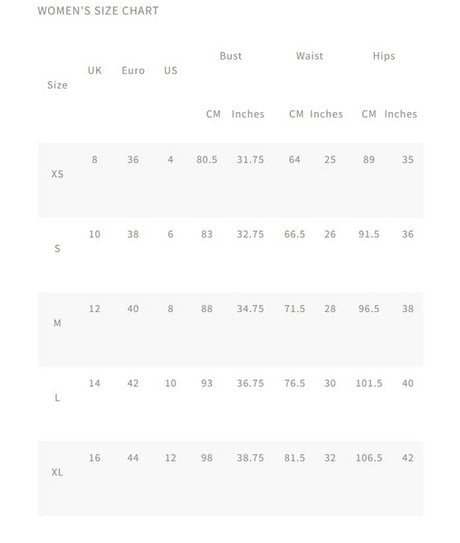Click the Euro column header

pyautogui.click(x=133, y=71)
